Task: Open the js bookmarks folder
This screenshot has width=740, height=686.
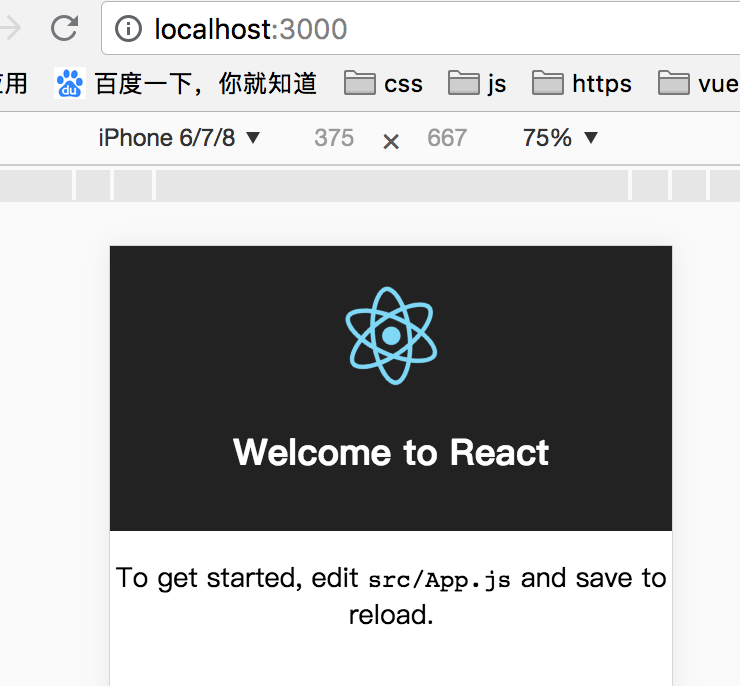Action: (x=477, y=84)
